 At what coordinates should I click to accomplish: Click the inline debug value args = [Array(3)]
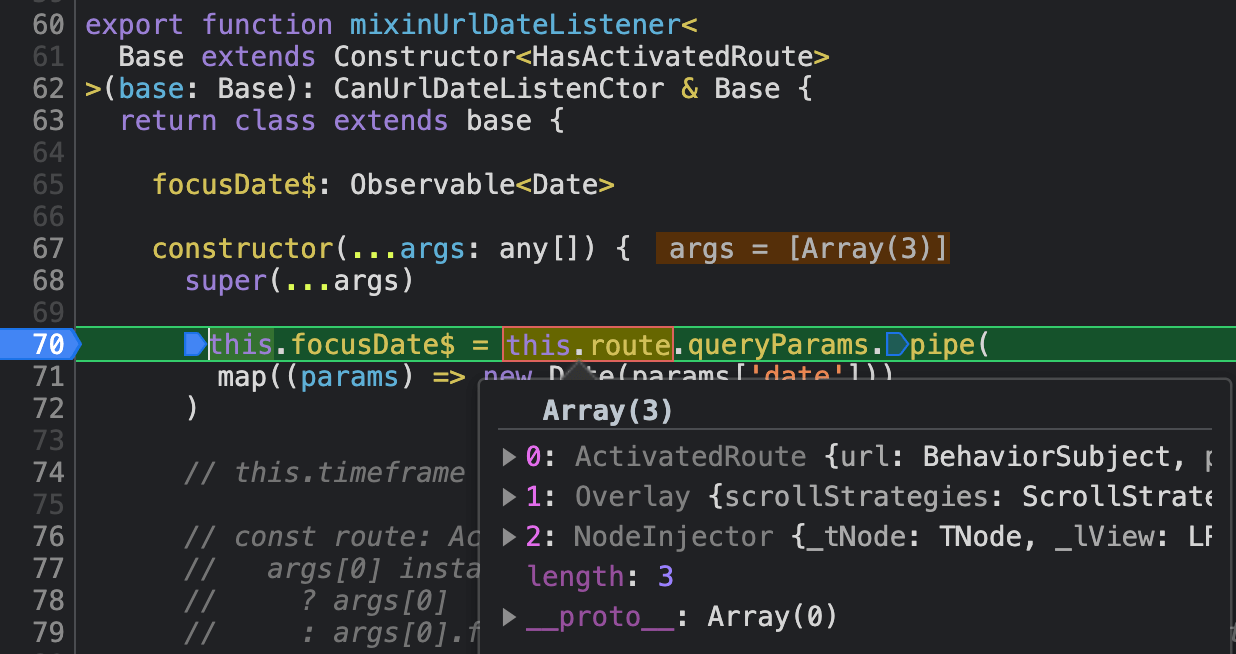(x=801, y=248)
